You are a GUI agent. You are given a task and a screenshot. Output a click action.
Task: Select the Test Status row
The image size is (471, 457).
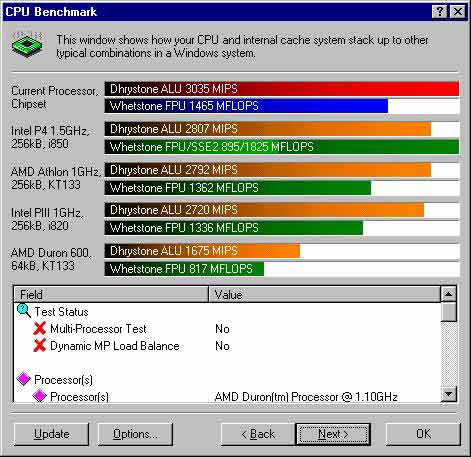227,312
